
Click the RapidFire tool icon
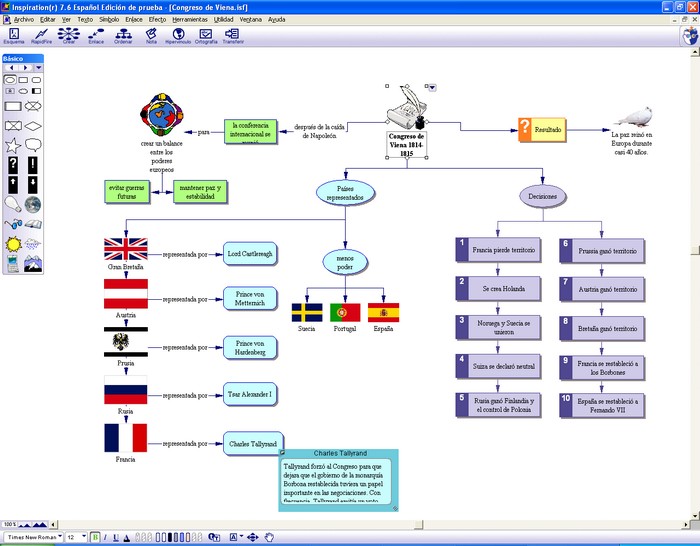[x=41, y=35]
